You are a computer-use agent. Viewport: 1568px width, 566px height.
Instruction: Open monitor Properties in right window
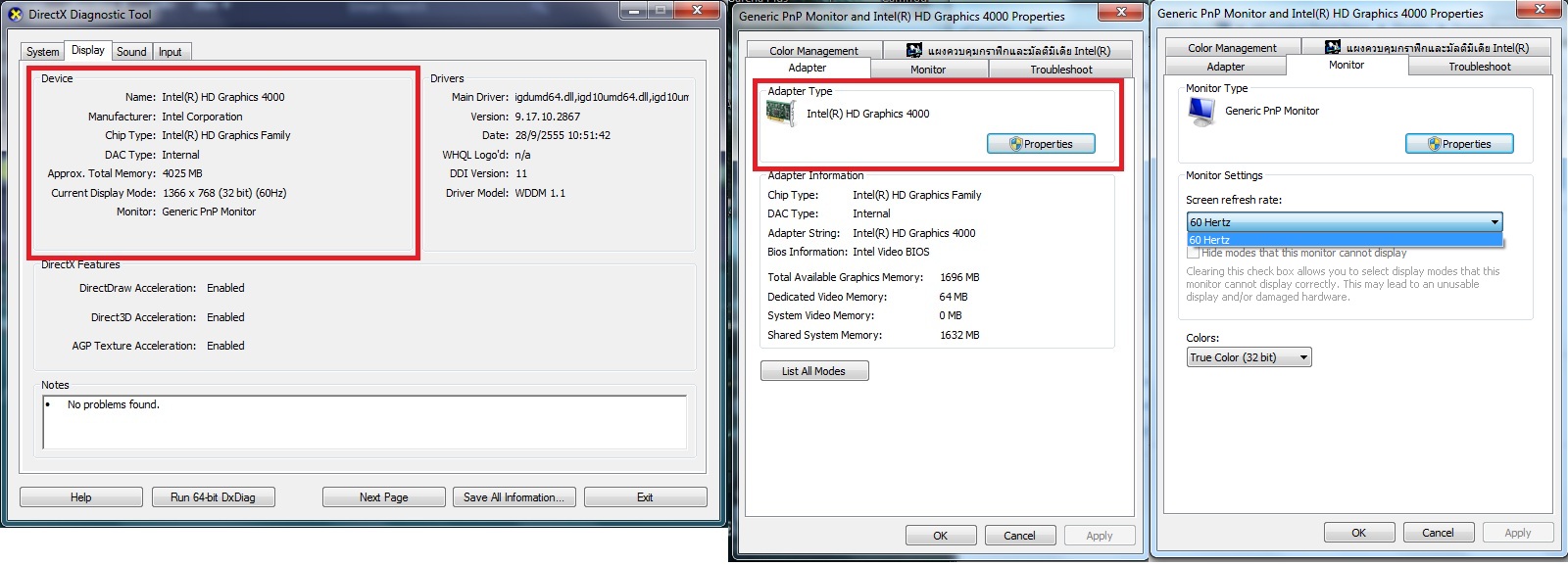click(1459, 144)
